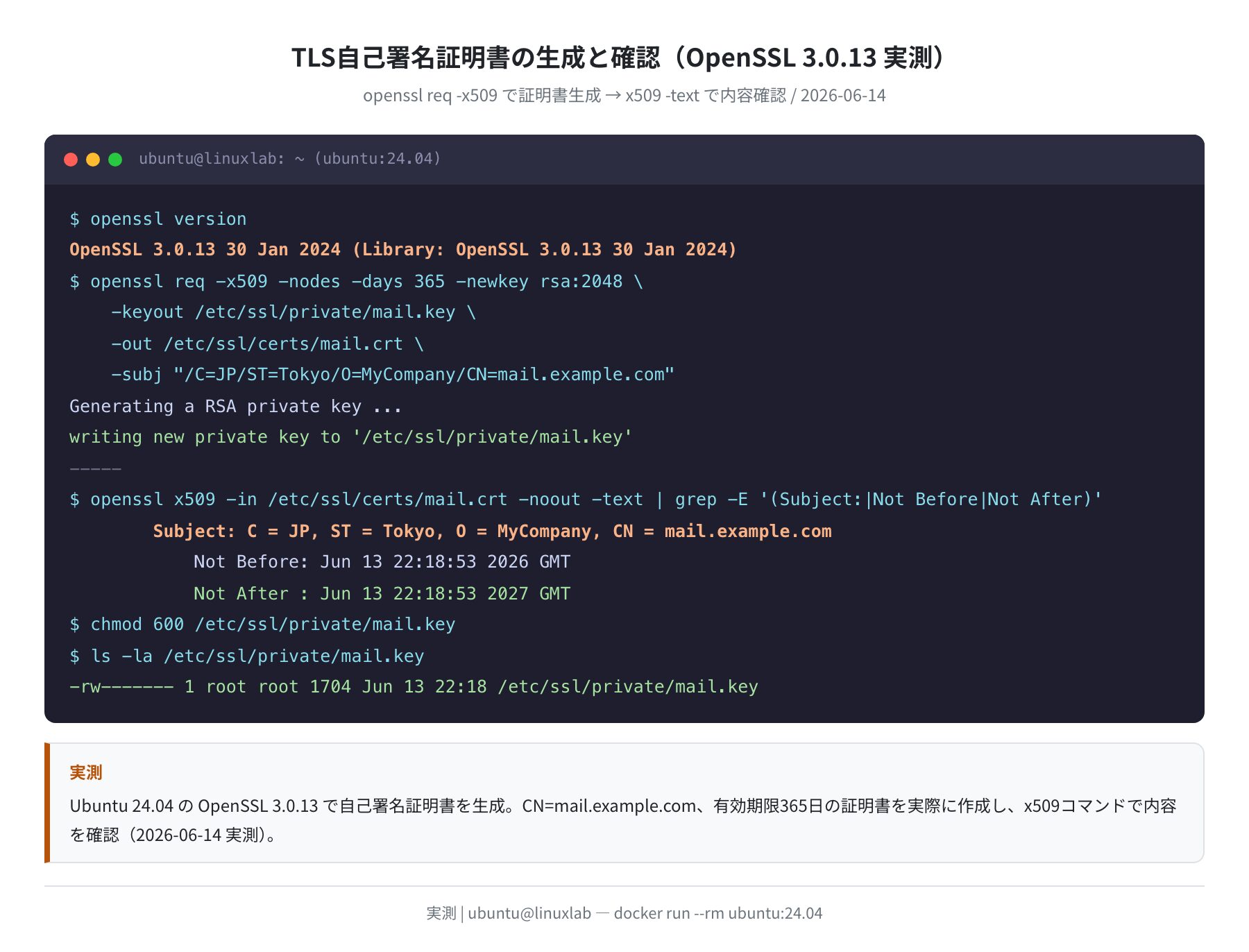1249x952 pixels.
Task: Click subtitle line with date 2026-06-14
Action: click(x=624, y=96)
